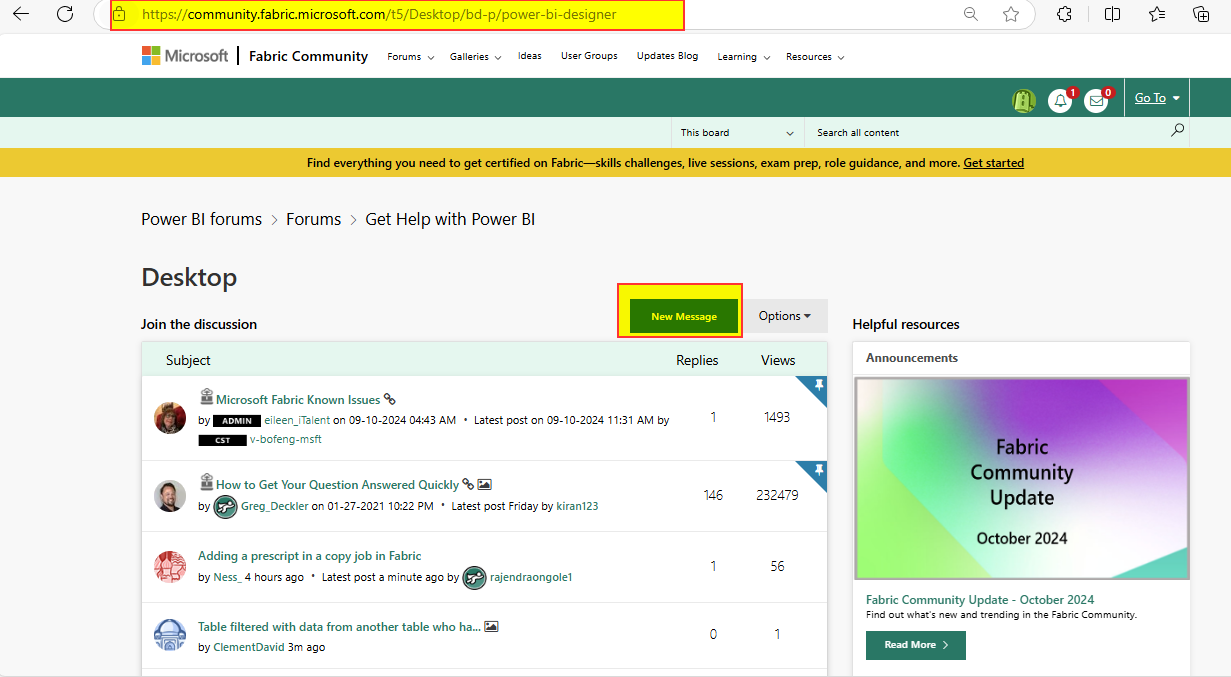Click the pin icon on Question Answered Quickly row
The image size is (1231, 677).
click(x=818, y=470)
